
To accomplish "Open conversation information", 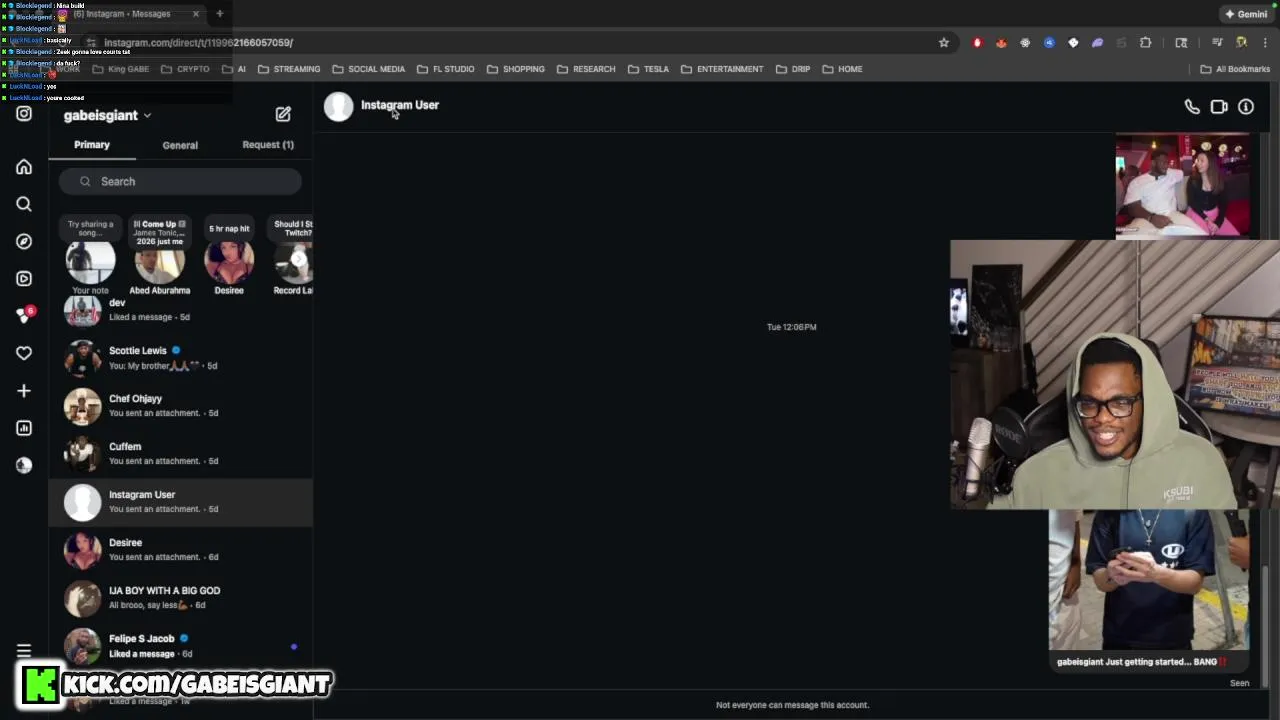I will pyautogui.click(x=1246, y=107).
